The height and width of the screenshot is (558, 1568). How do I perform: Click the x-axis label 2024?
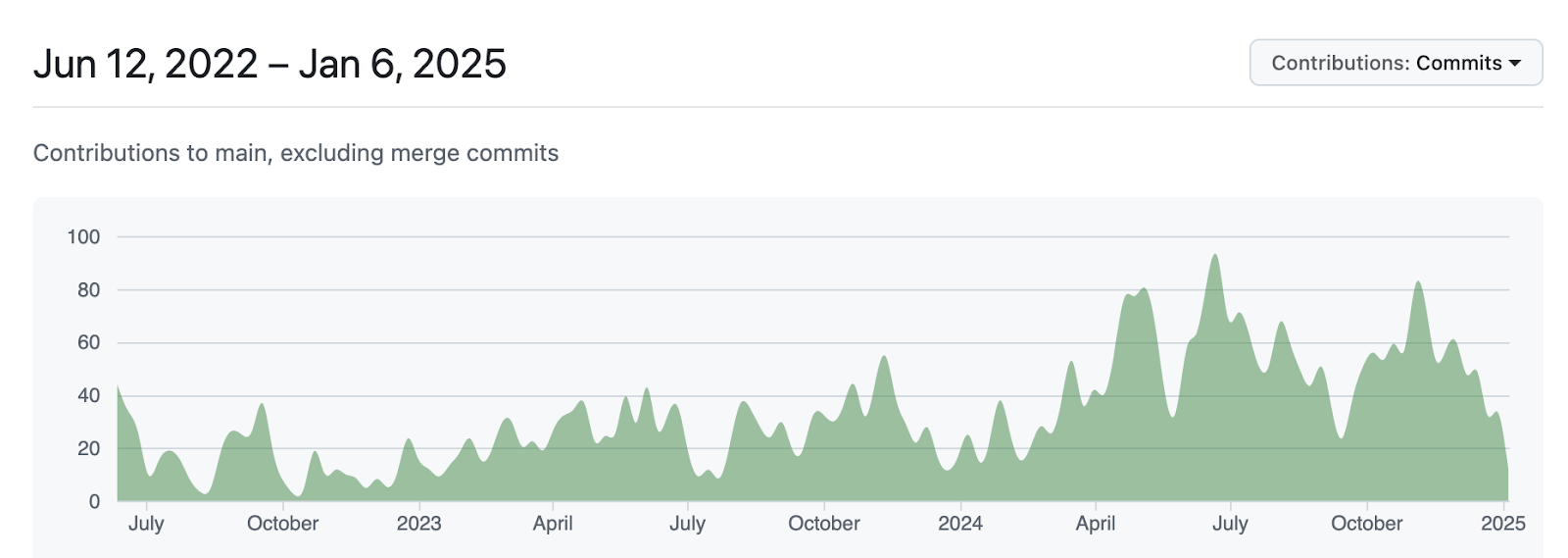click(960, 524)
